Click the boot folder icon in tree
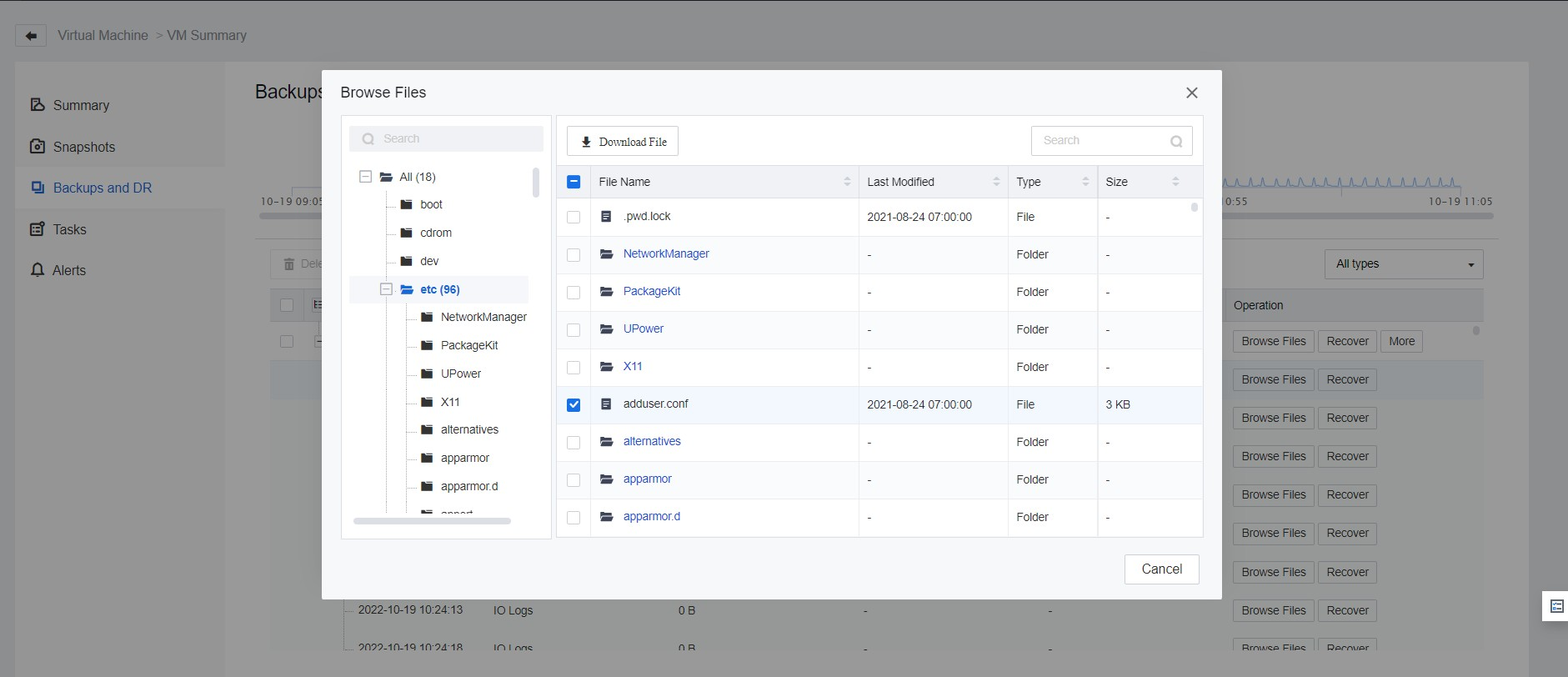The width and height of the screenshot is (1568, 677). coord(407,204)
